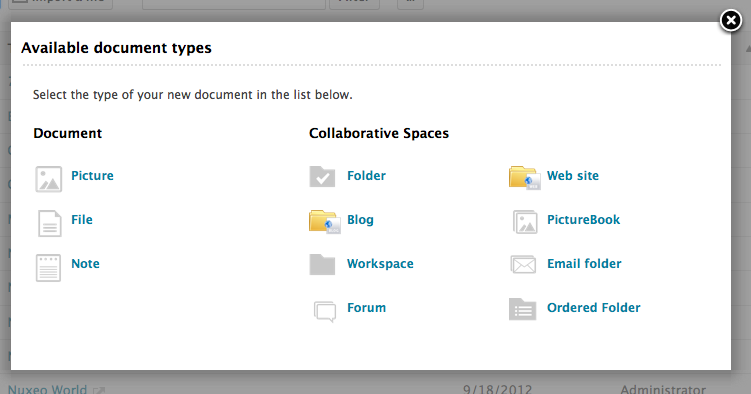Select the PictureBook icon
The height and width of the screenshot is (394, 751).
[525, 222]
